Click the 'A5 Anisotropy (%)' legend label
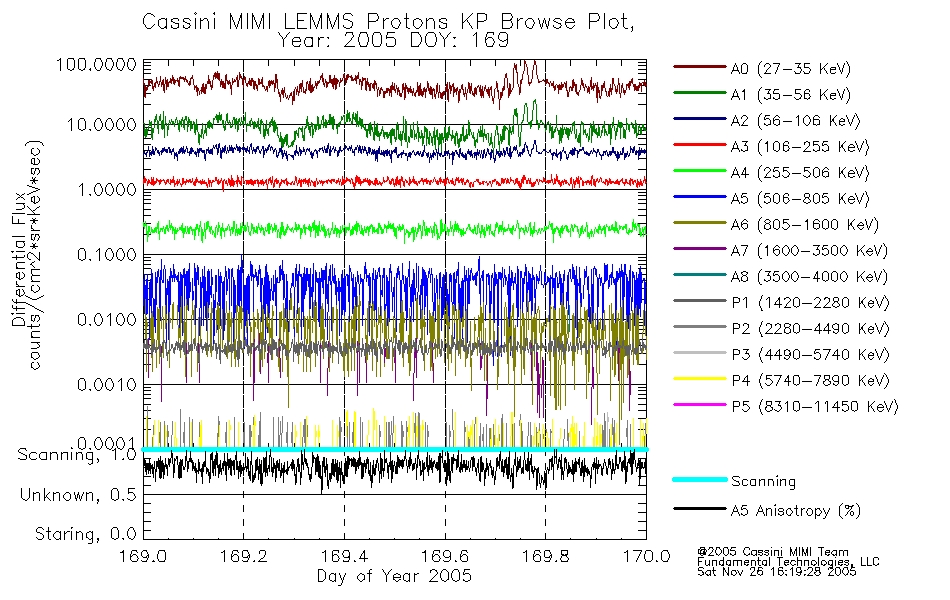 [x=796, y=511]
